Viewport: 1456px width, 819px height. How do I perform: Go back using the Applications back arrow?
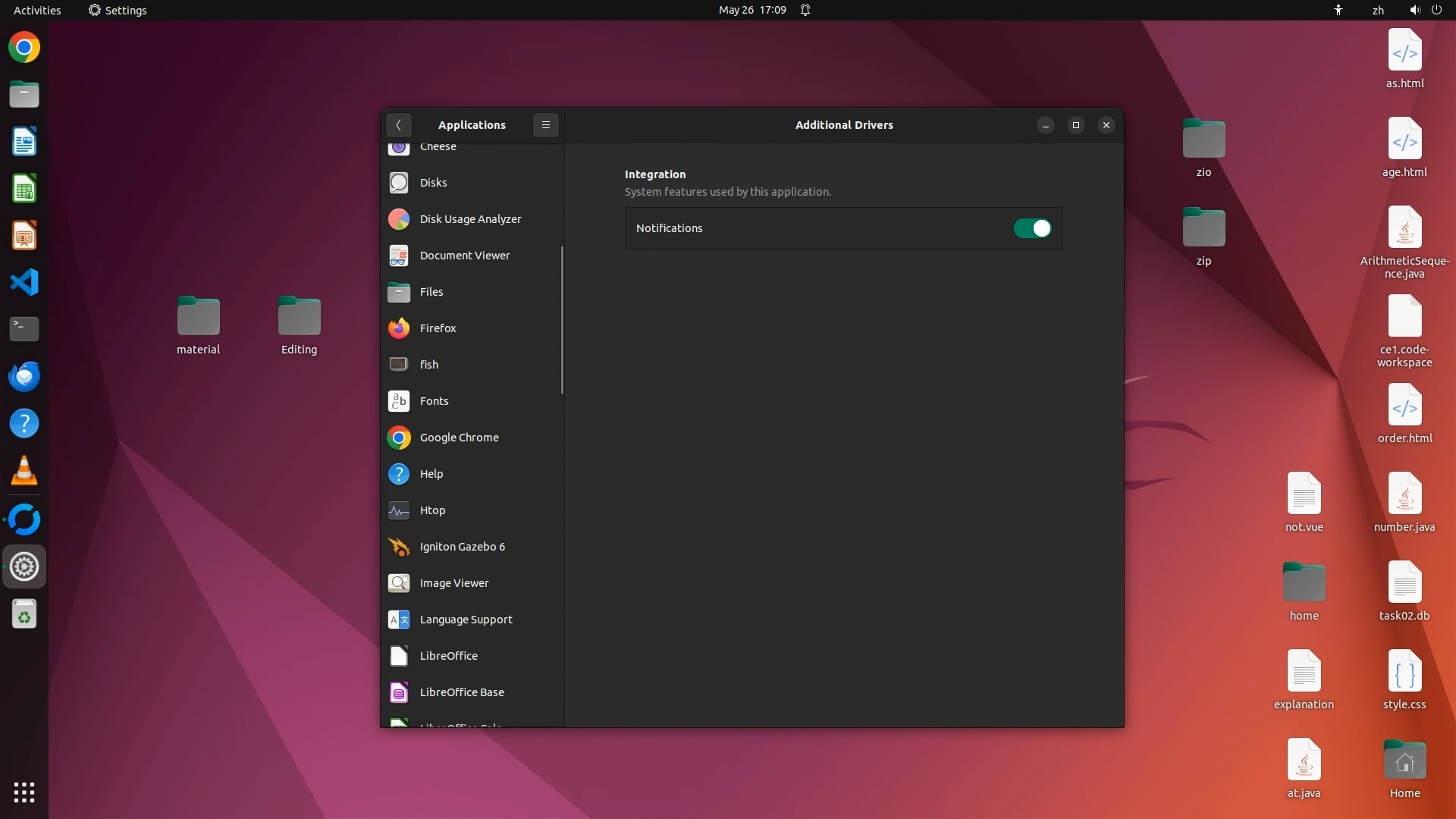pyautogui.click(x=398, y=125)
